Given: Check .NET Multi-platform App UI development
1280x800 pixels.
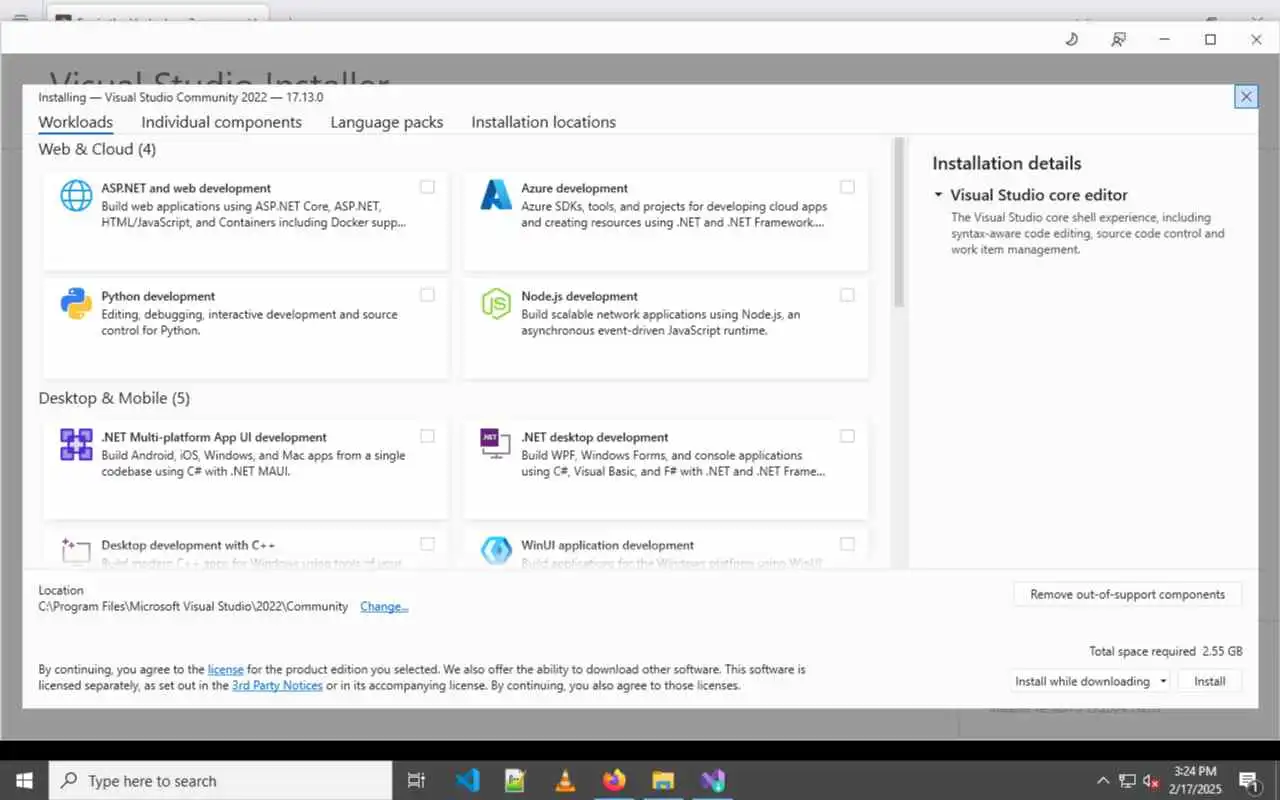Looking at the screenshot, I should coord(428,436).
